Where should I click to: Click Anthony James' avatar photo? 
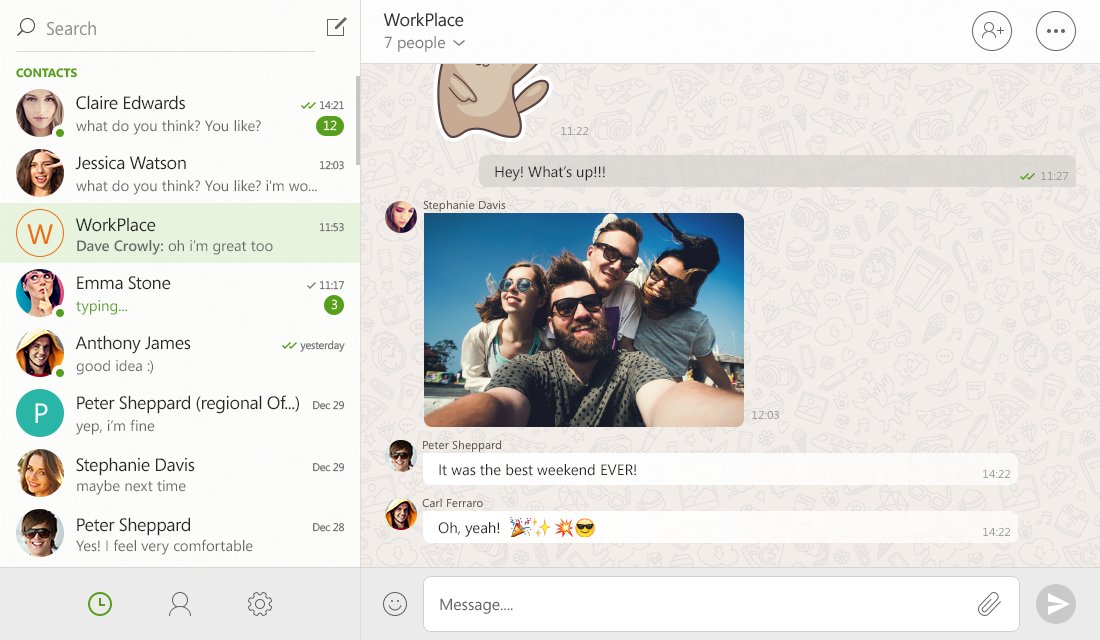click(x=40, y=353)
